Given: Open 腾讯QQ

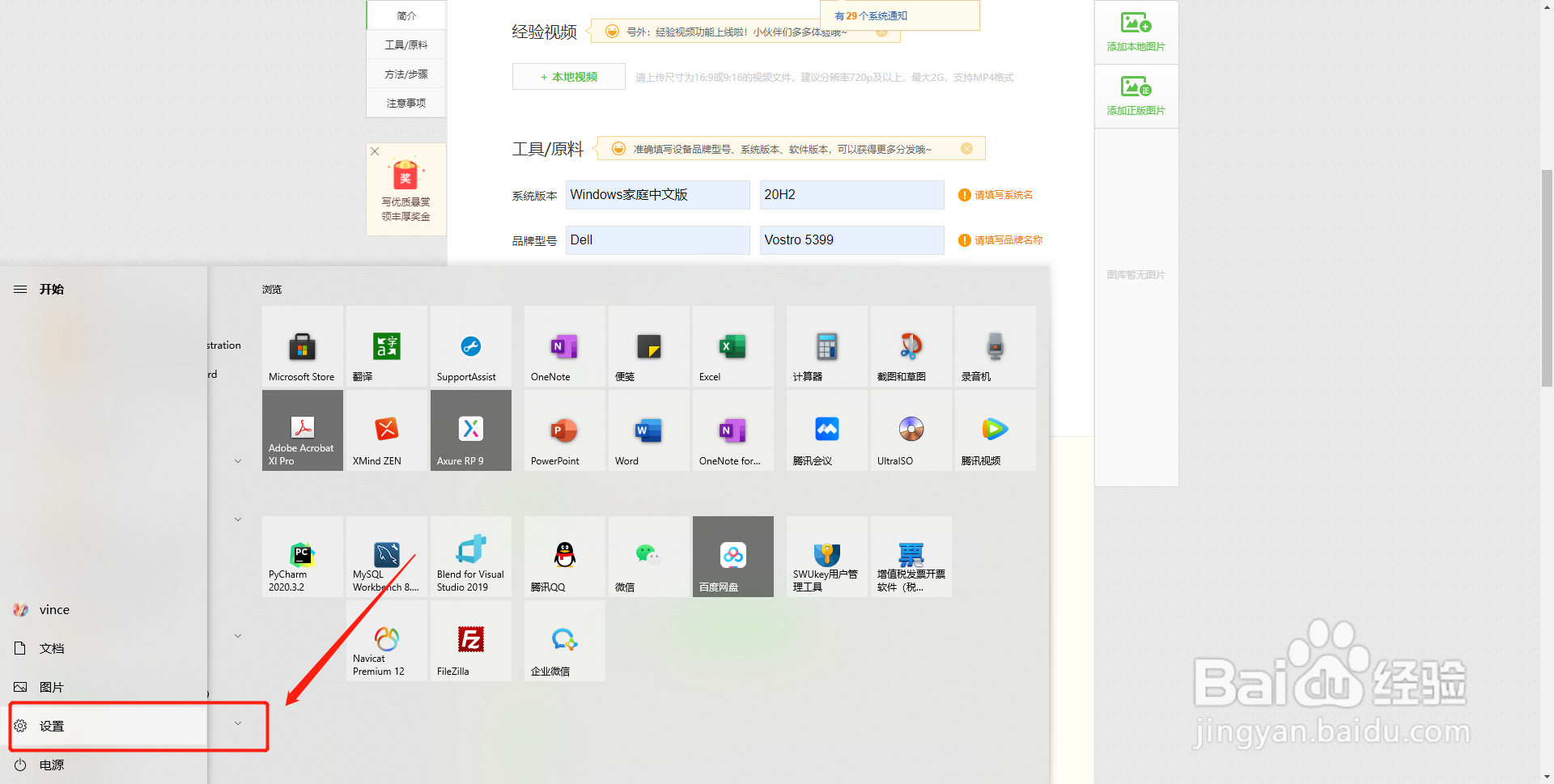Looking at the screenshot, I should point(564,556).
